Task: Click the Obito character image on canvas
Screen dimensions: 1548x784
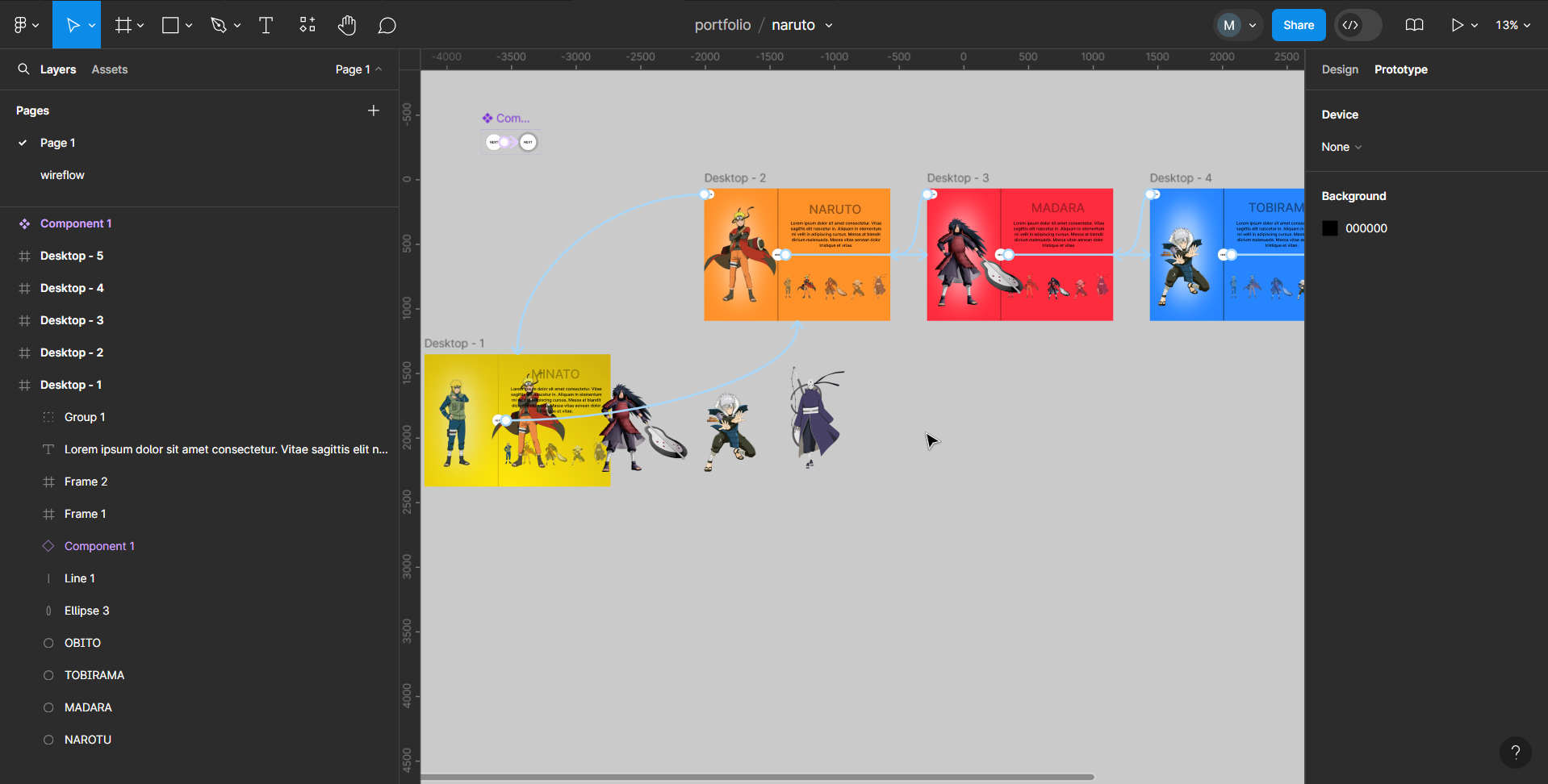Action: 817,417
